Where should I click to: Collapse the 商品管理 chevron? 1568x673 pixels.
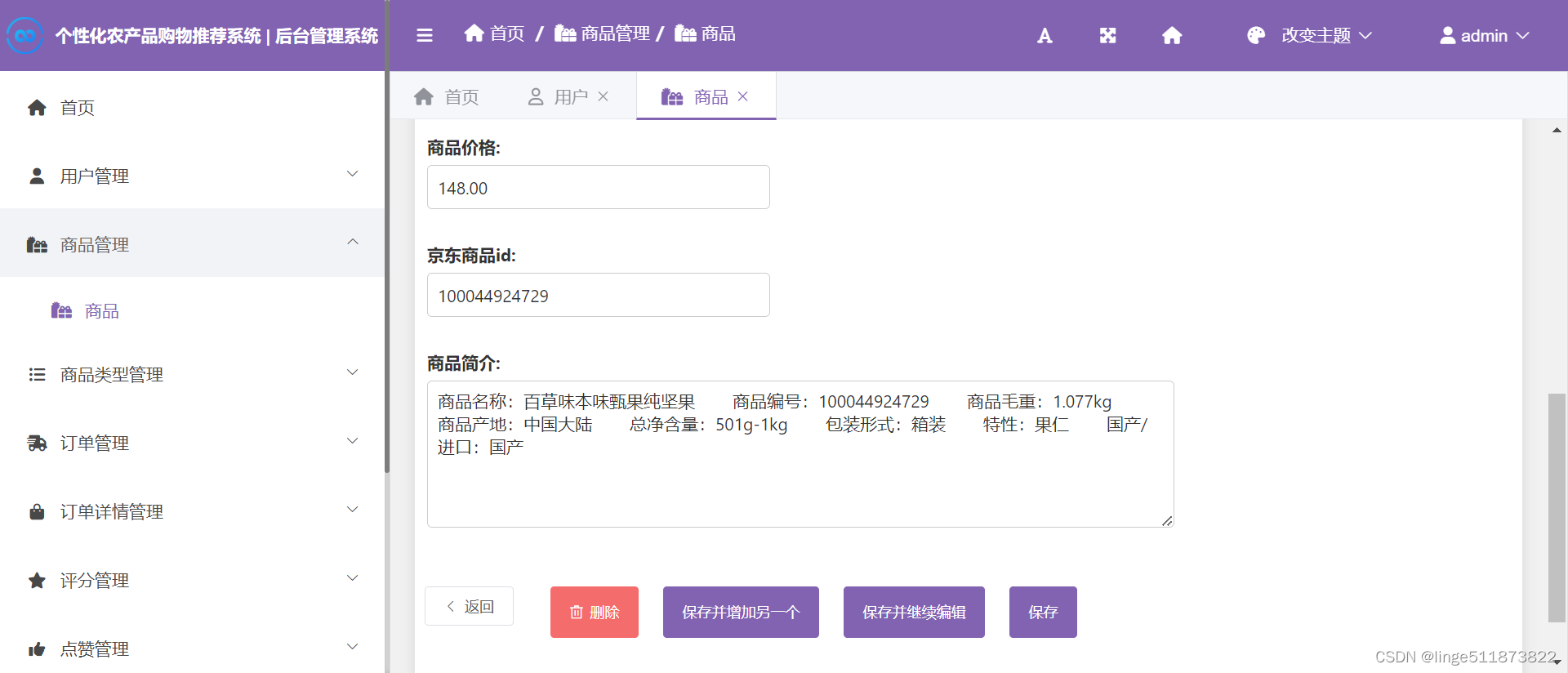pyautogui.click(x=353, y=242)
